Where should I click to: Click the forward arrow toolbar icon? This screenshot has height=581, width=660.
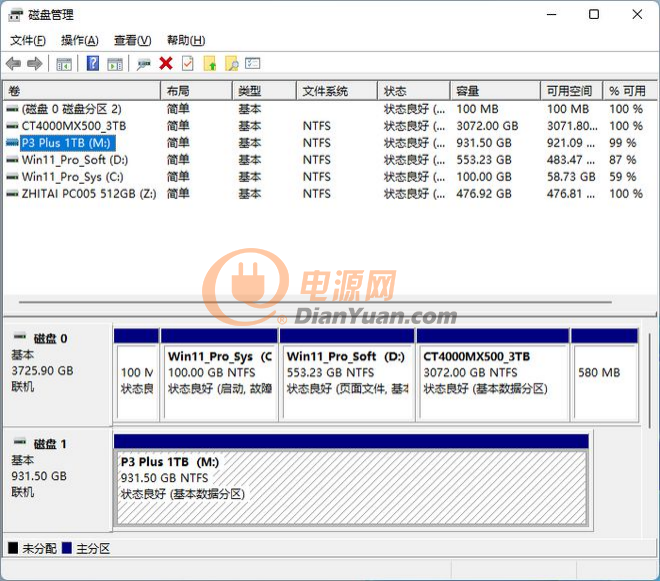point(35,64)
